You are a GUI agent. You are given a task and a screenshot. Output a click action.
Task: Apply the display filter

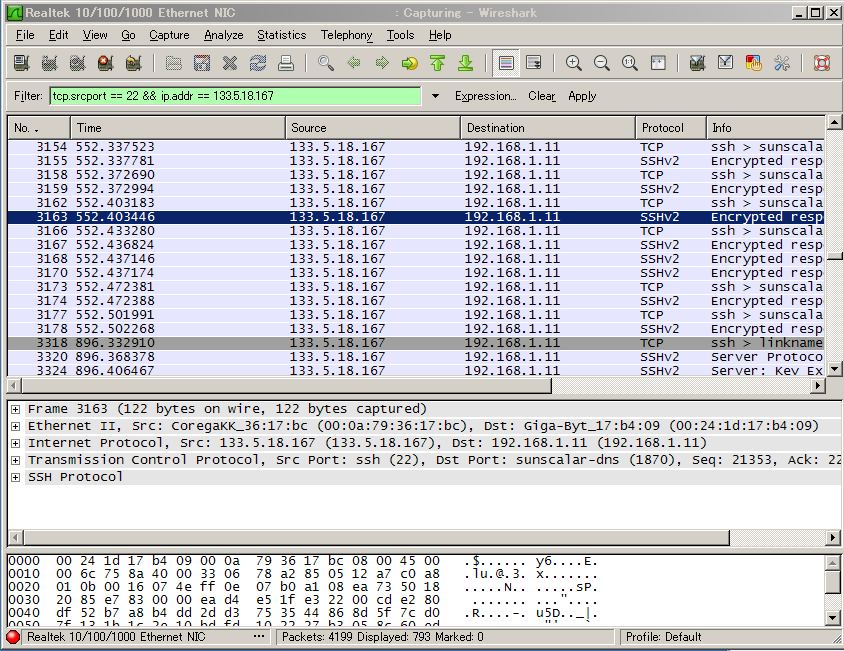582,96
